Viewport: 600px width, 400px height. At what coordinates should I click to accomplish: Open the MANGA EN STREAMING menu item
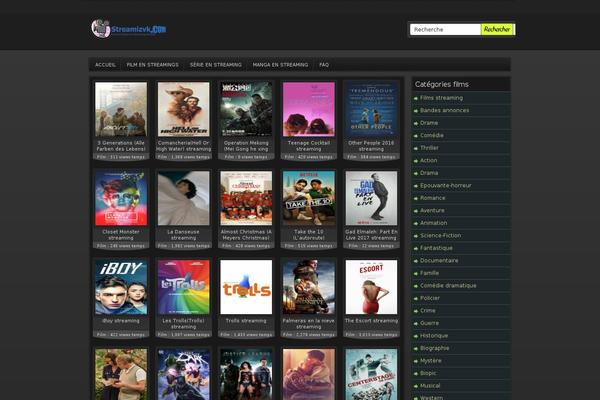click(x=280, y=65)
